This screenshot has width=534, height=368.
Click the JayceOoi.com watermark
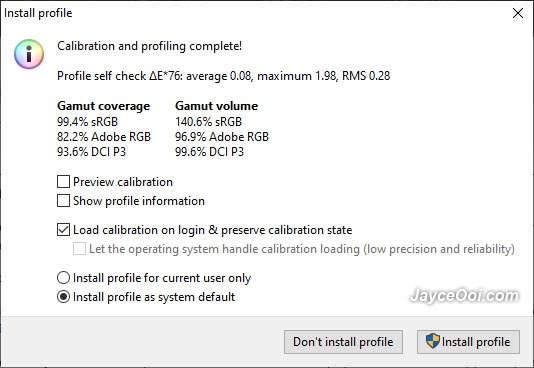tap(465, 295)
